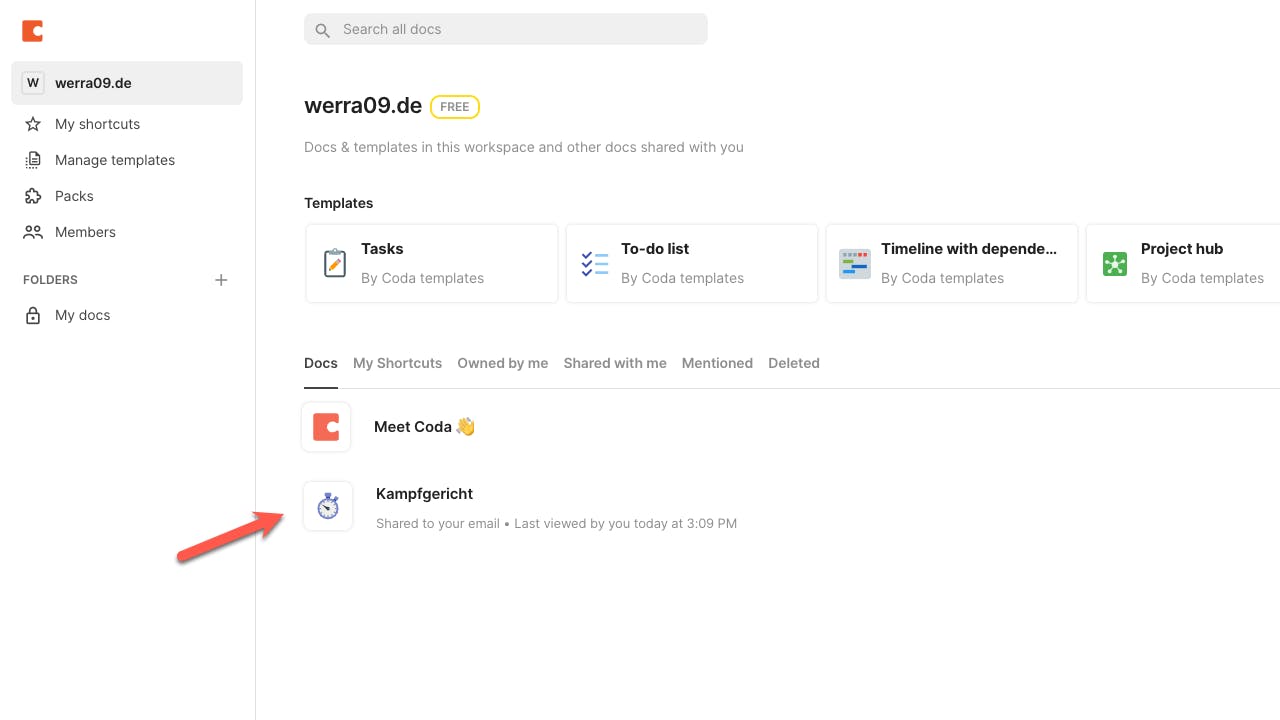
Task: Show the Shared with me tab
Action: [615, 363]
